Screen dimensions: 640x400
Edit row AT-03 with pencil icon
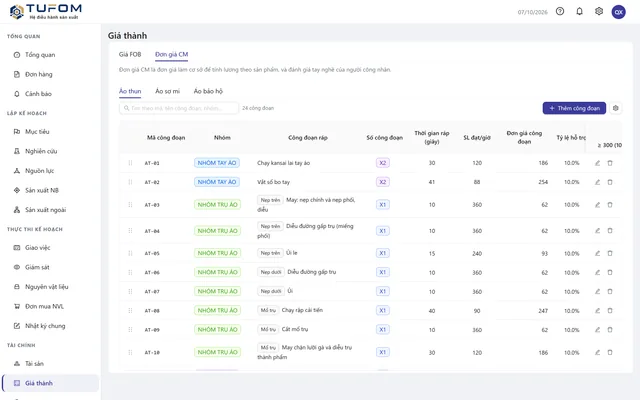point(597,204)
